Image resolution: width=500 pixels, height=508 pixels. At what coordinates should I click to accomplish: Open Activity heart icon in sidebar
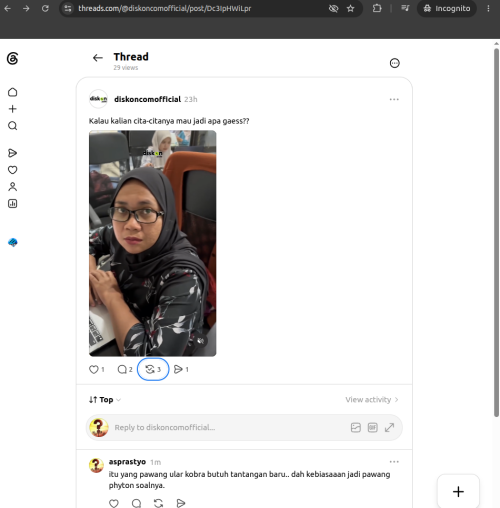(13, 170)
